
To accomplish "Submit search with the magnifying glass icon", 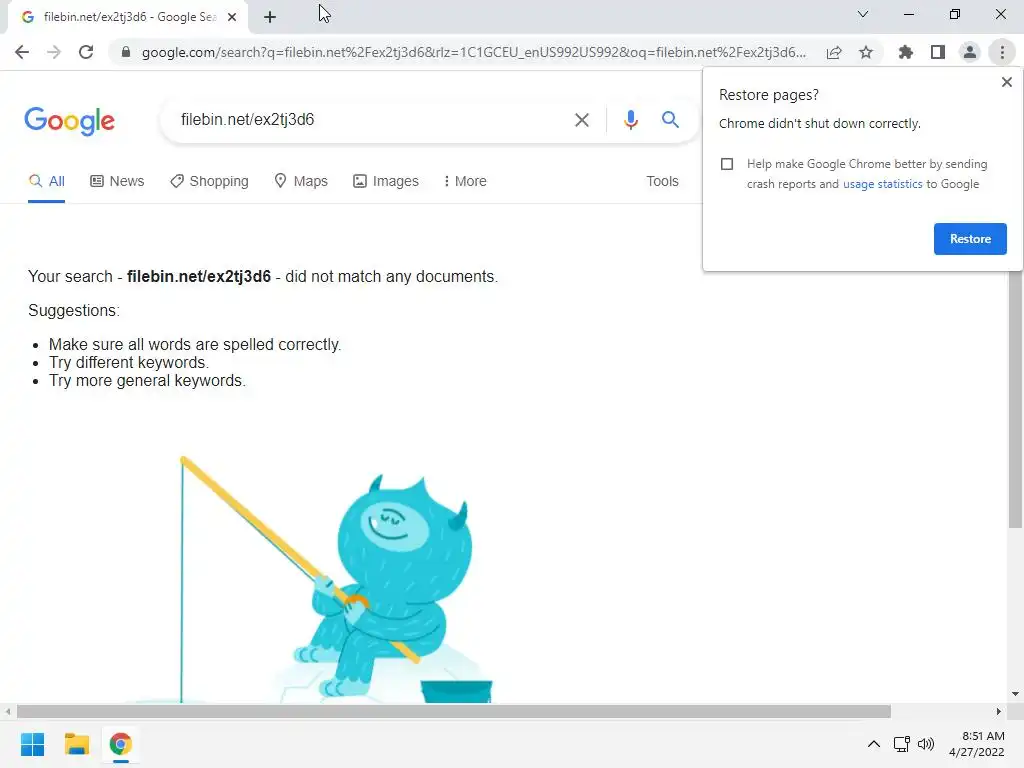I will pos(670,120).
